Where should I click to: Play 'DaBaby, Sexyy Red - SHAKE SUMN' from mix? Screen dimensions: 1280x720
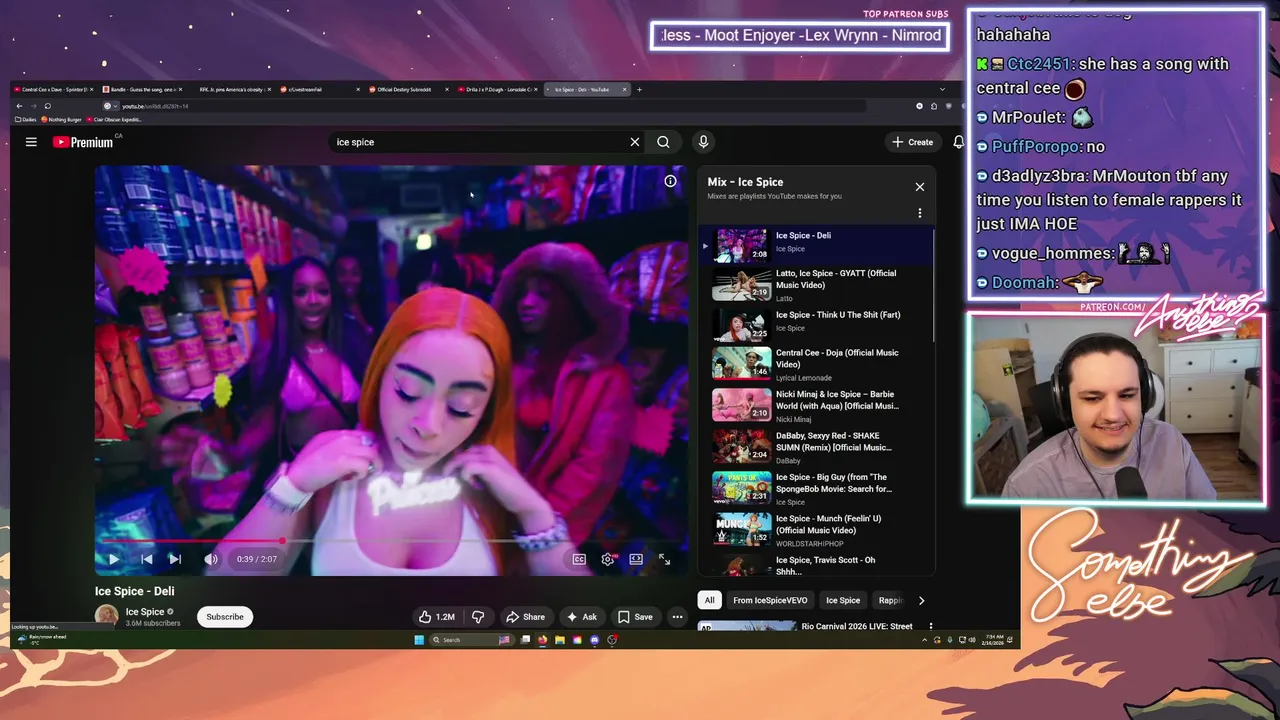tap(815, 448)
